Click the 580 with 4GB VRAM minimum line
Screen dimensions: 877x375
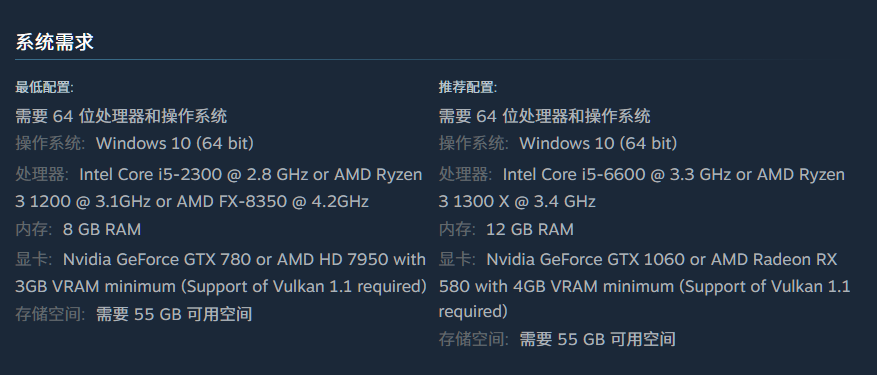tap(644, 287)
